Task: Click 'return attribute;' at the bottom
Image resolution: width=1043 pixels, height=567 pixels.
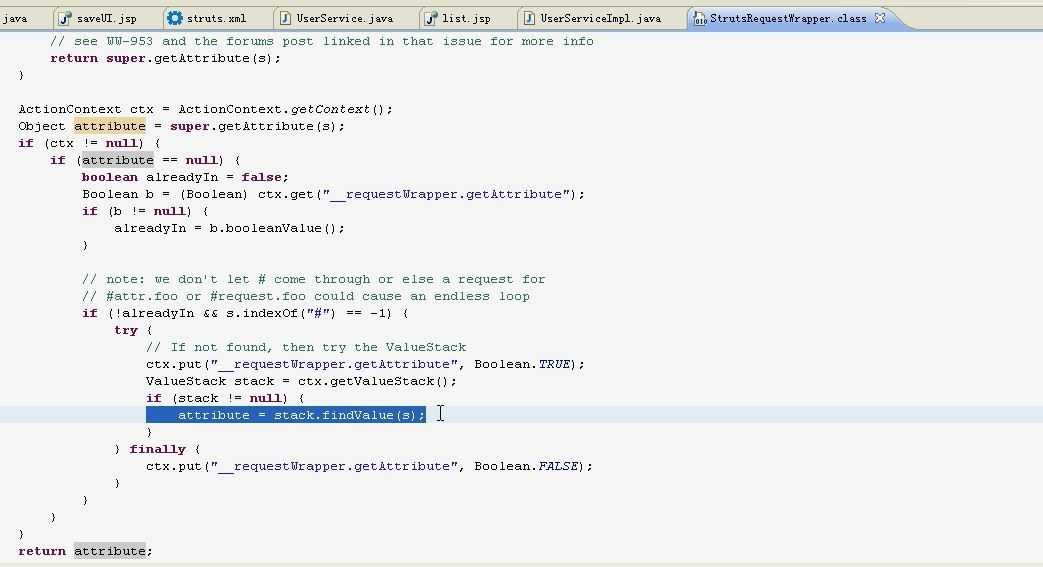Action: coord(85,551)
